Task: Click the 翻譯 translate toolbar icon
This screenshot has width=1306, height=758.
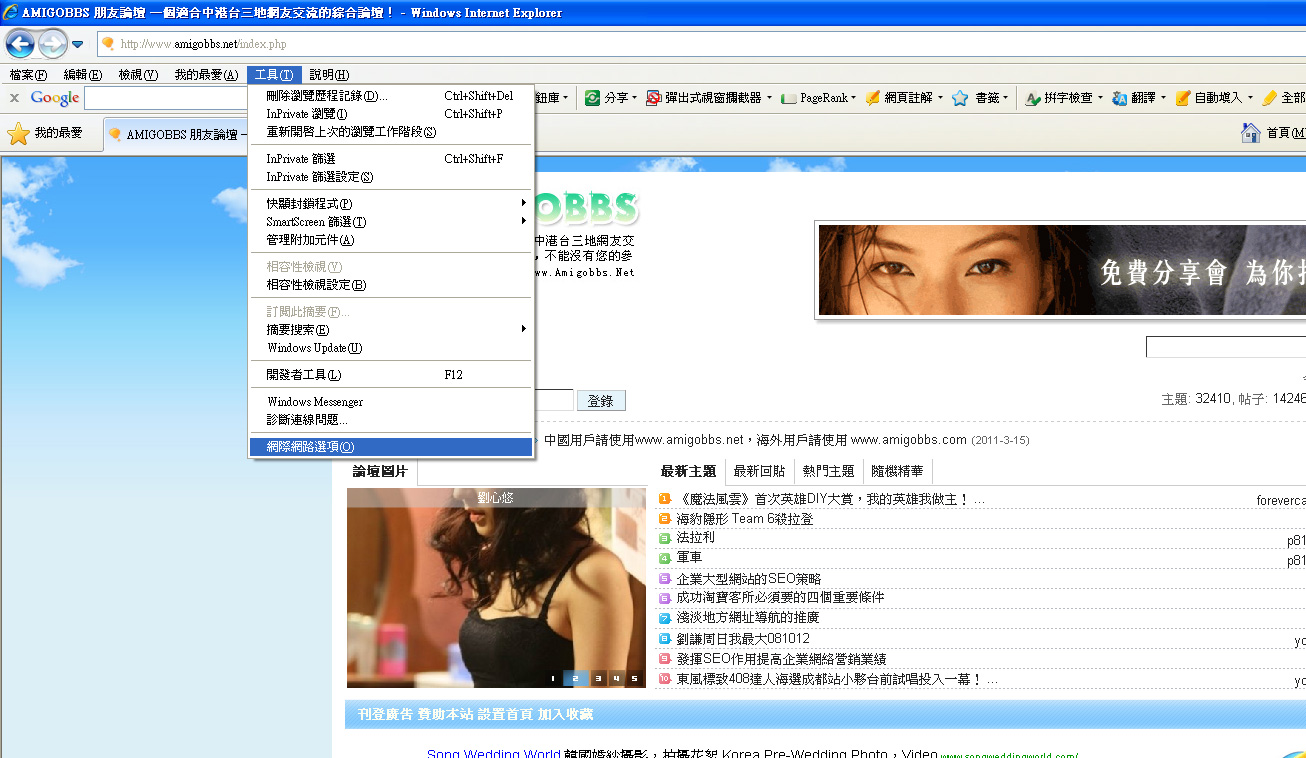Action: click(1120, 98)
